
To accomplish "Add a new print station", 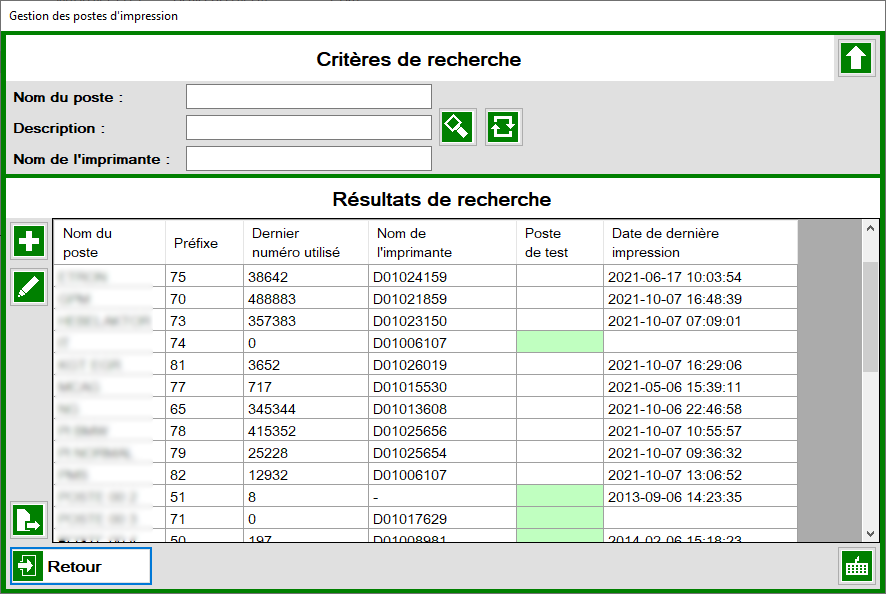I will (28, 241).
